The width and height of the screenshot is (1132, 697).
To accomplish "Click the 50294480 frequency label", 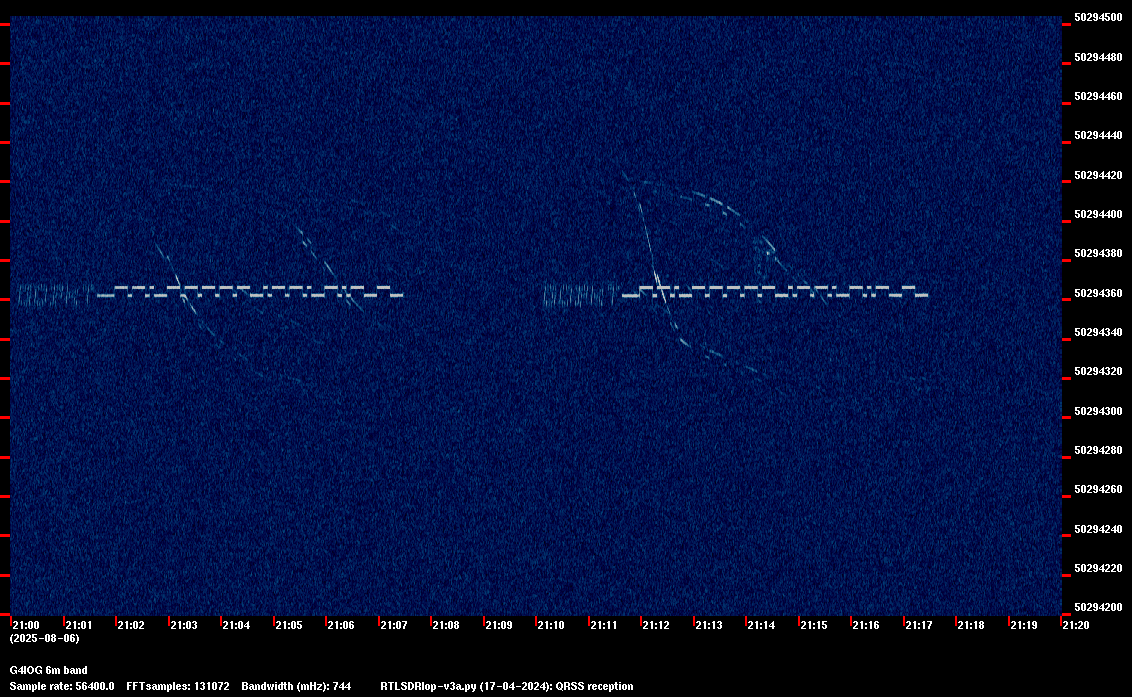I will click(1098, 57).
